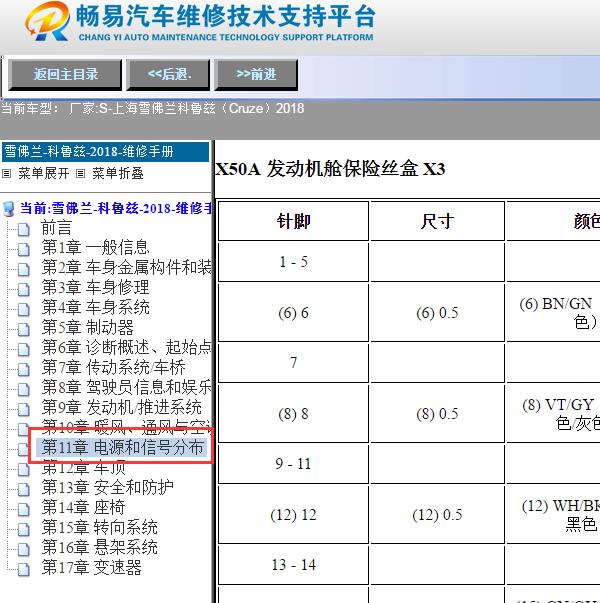Click the pin cell "9 - 11"

point(293,464)
